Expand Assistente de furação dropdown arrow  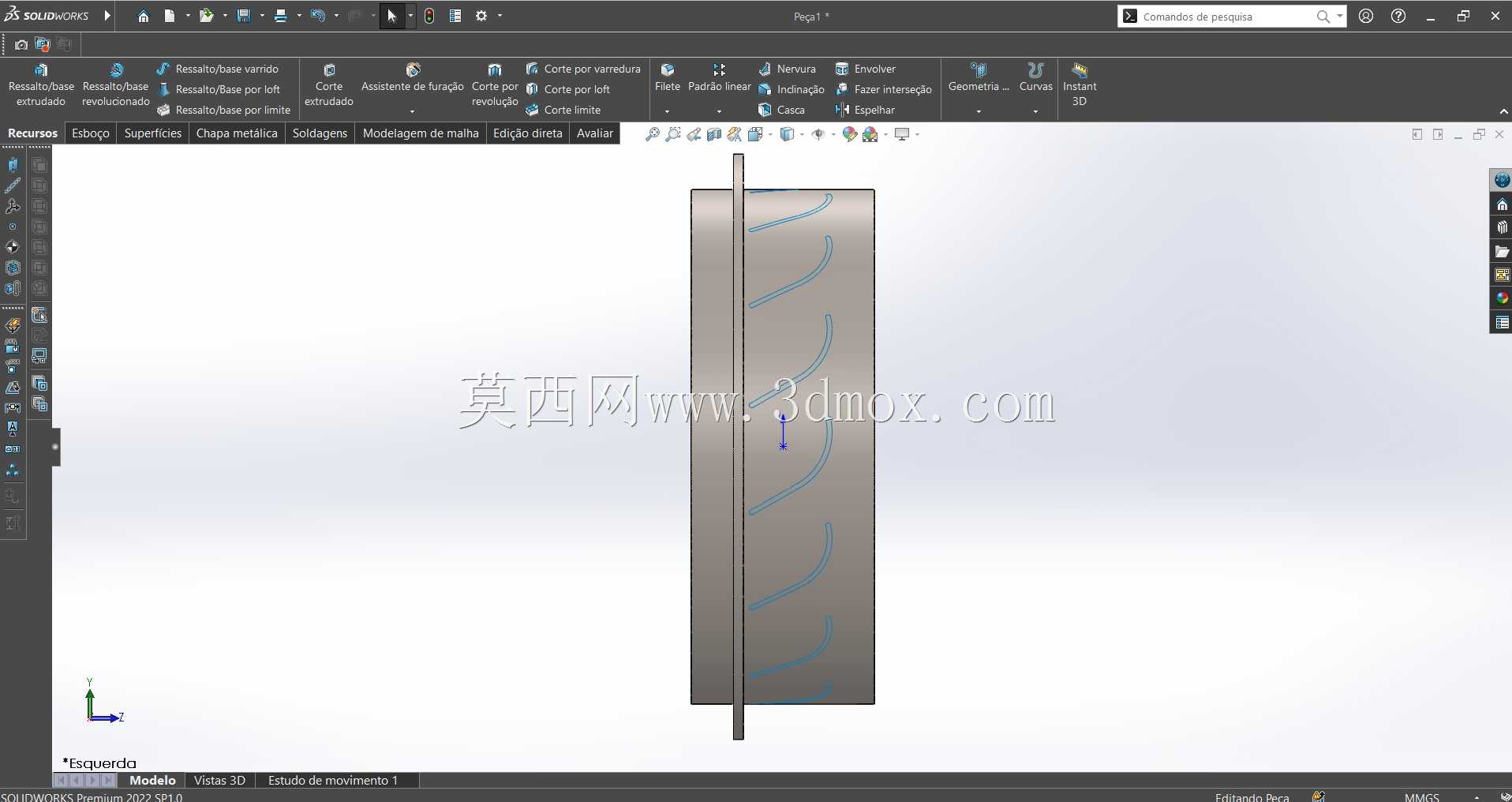412,111
